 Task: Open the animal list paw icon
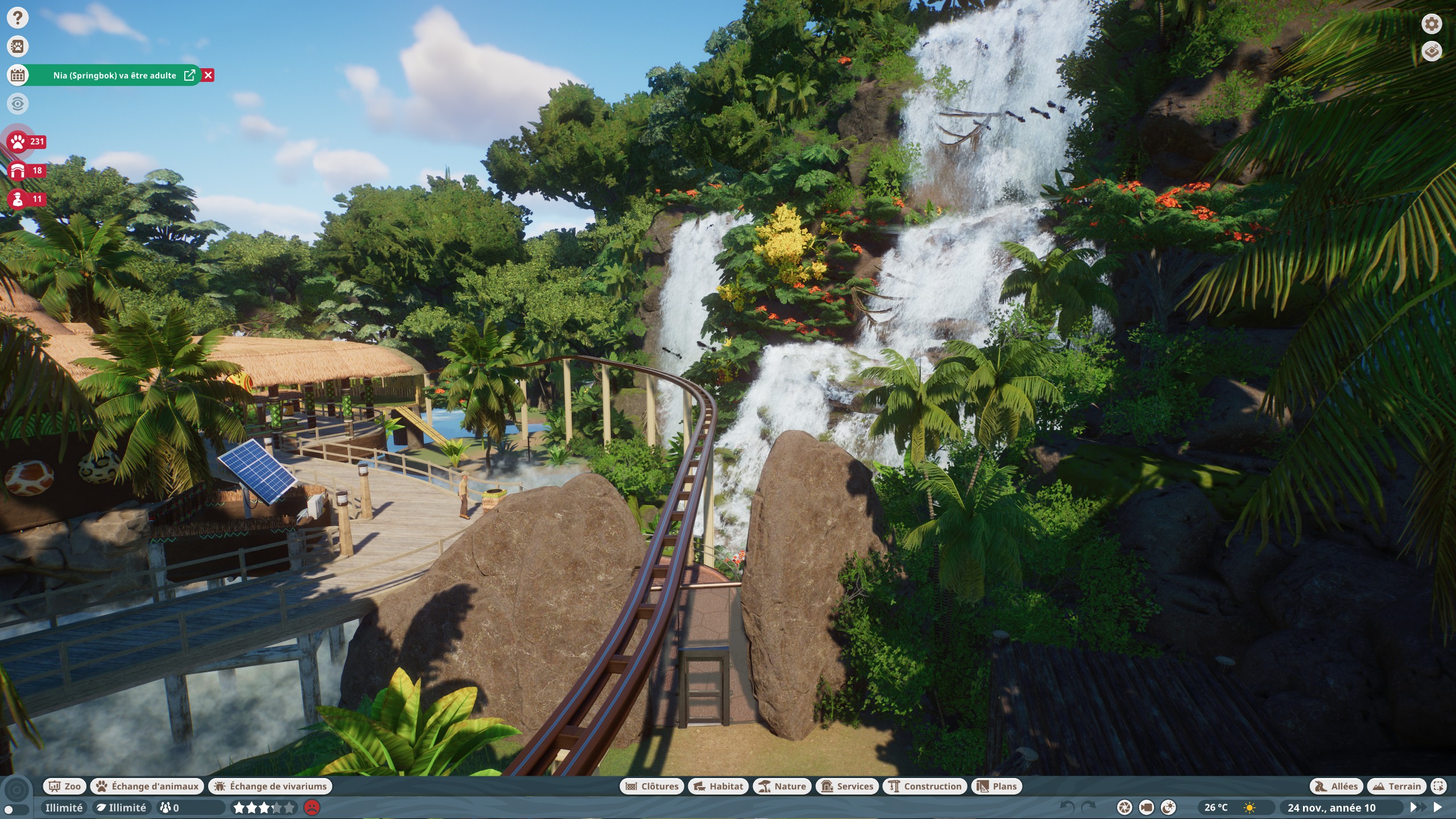click(18, 46)
